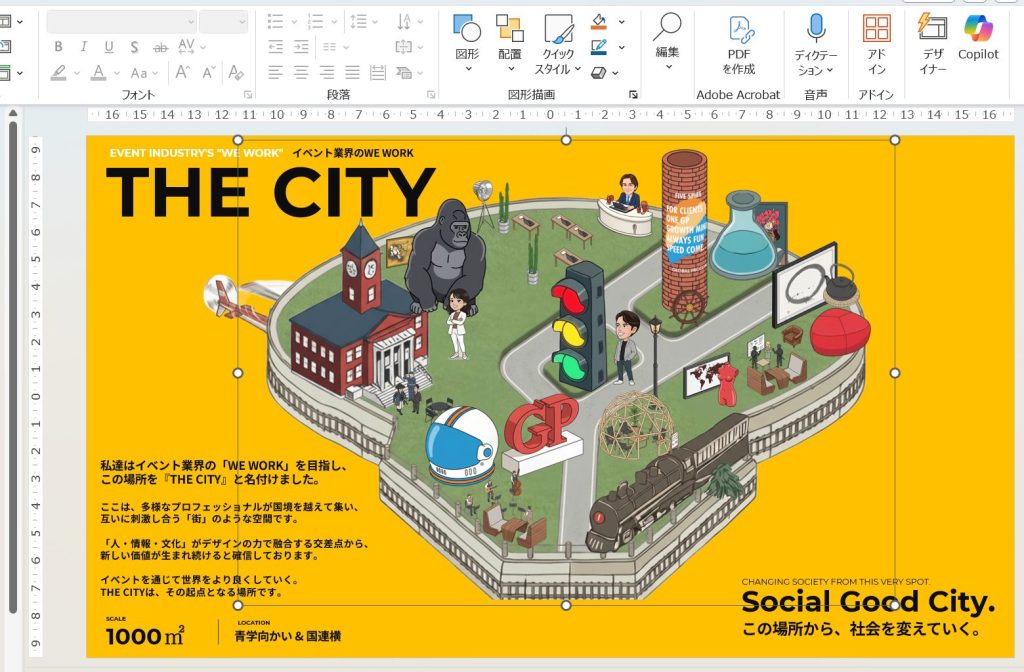
Task: Click the 配置 arrange icon
Action: [x=510, y=28]
